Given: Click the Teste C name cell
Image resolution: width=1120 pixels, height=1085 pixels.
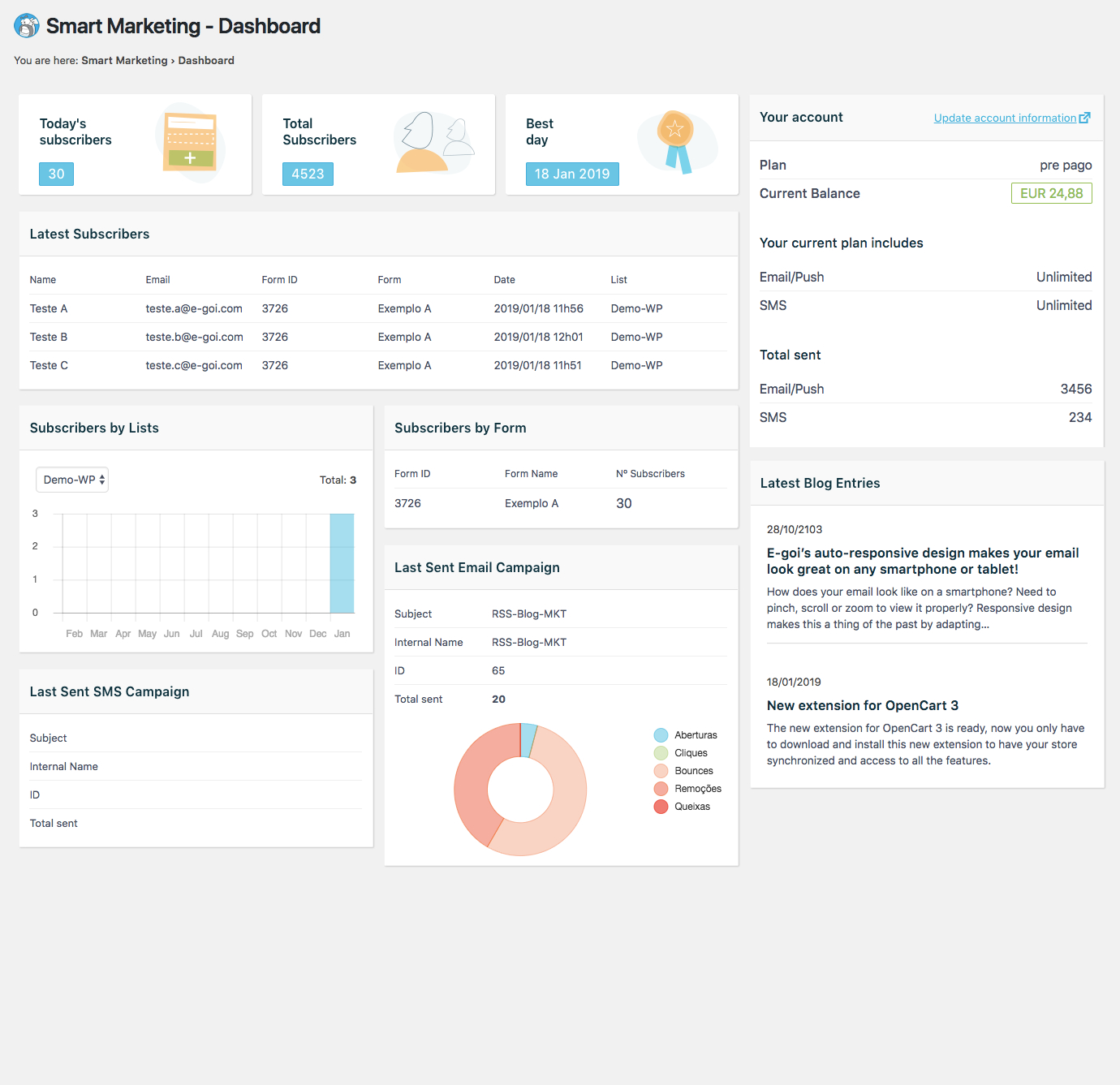Looking at the screenshot, I should click(x=49, y=365).
